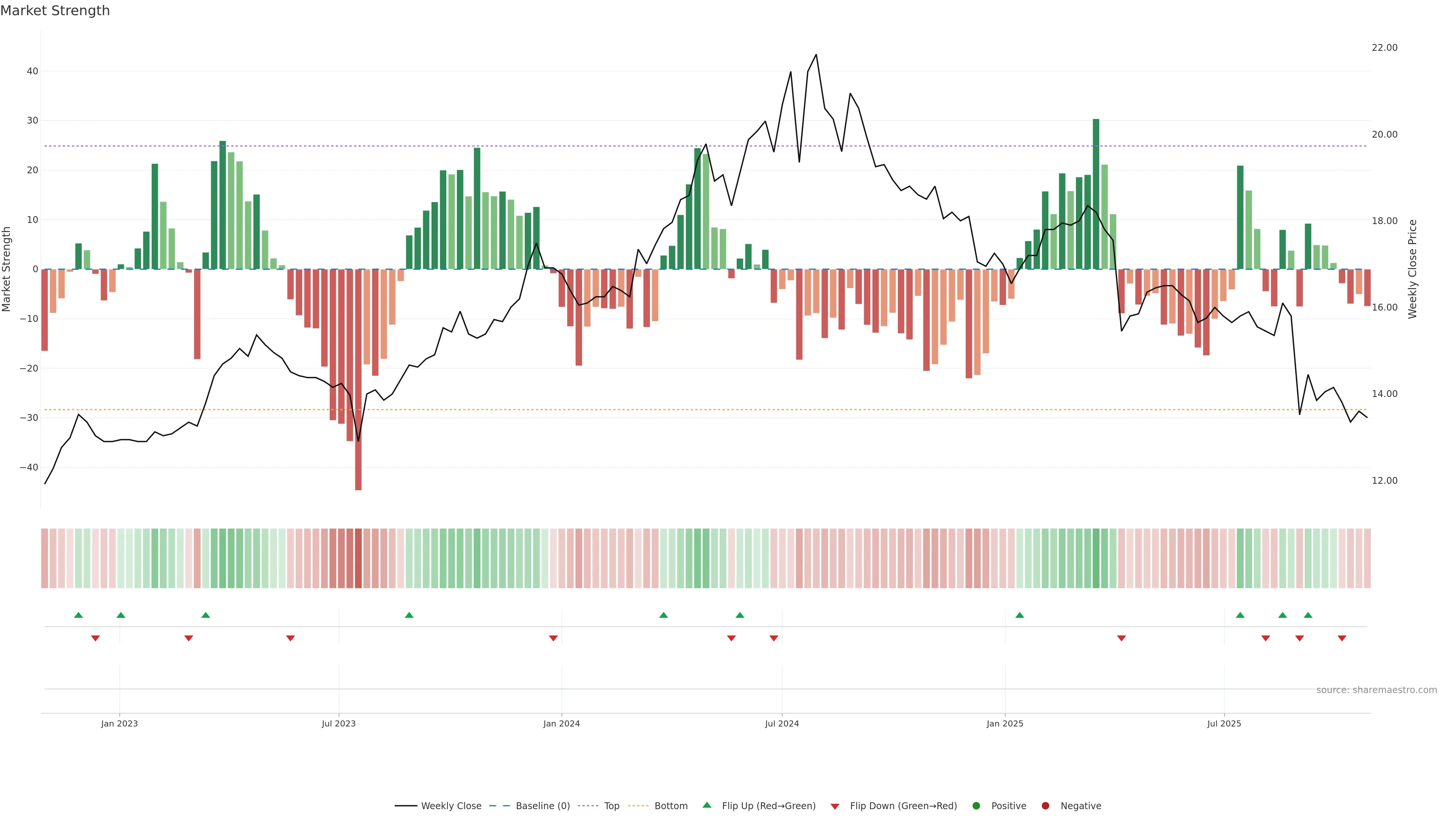Click the last red flip-down triangle marker
1456x819 pixels.
coord(1342,638)
